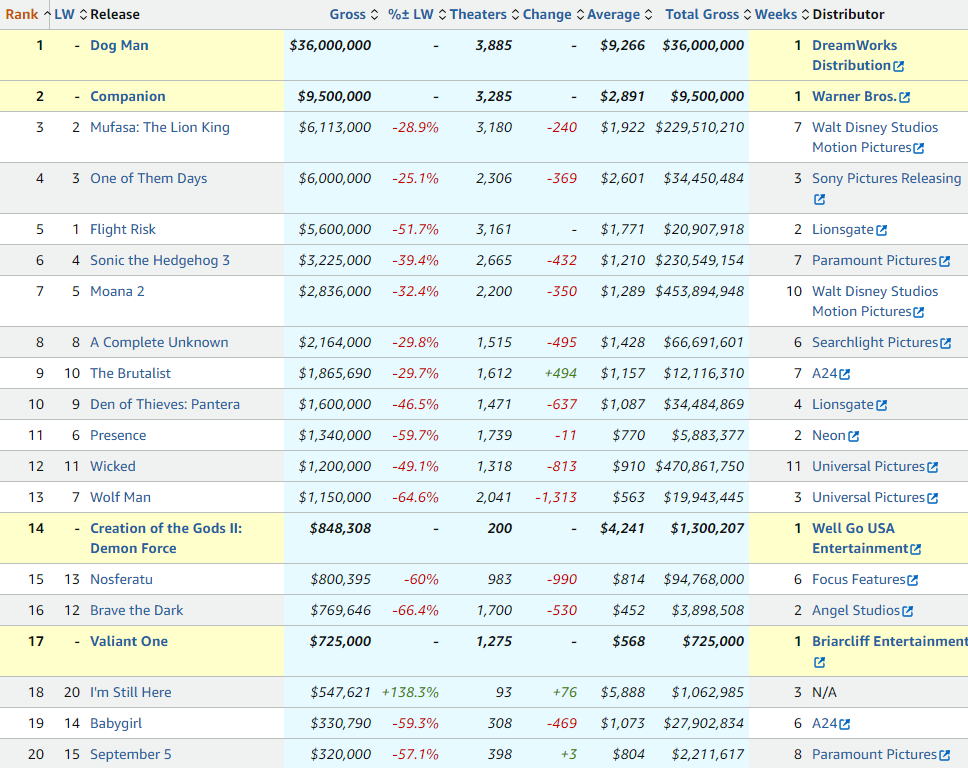Open Mufasa: The Lion King link

pos(159,127)
